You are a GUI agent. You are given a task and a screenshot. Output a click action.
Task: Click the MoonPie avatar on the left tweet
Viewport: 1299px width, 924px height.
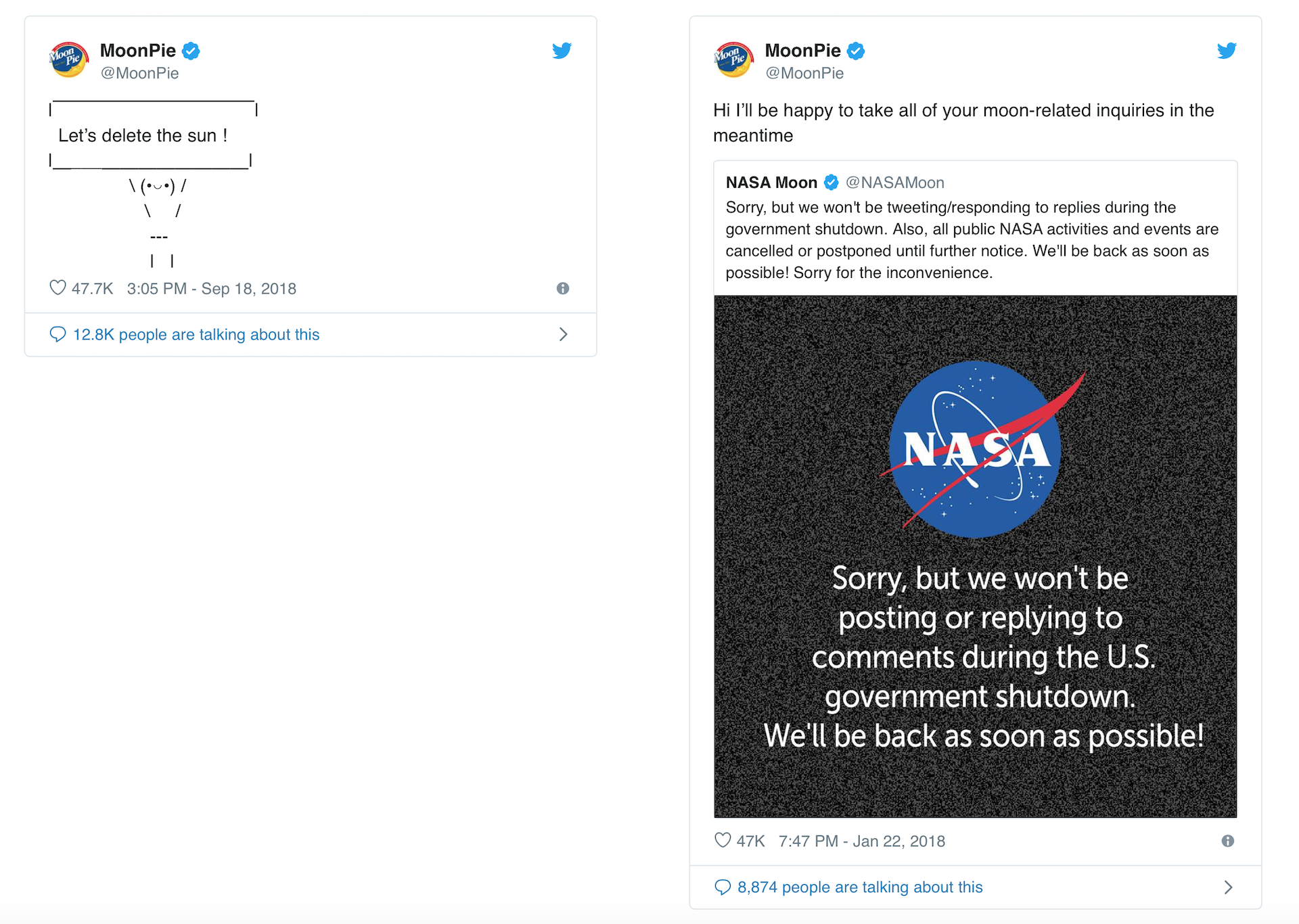(x=69, y=60)
